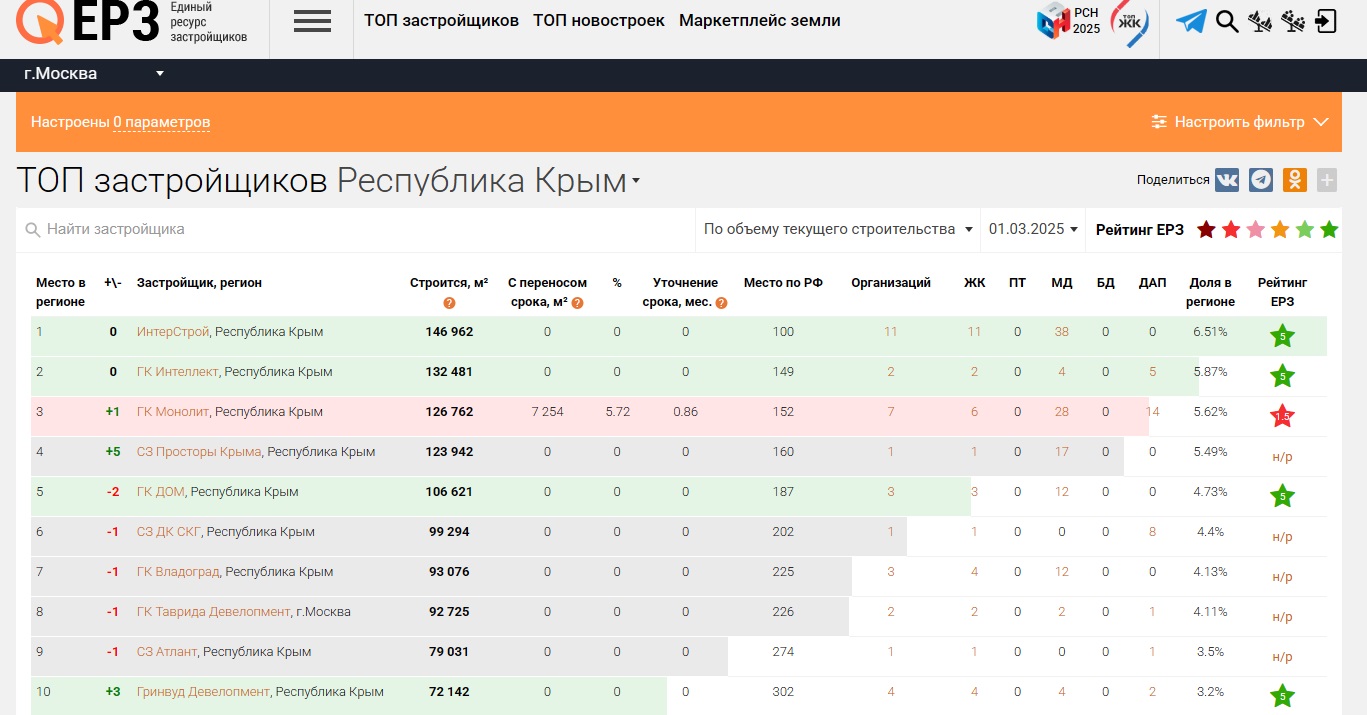Click the green rating star for ГК Интеллект

(x=1282, y=376)
